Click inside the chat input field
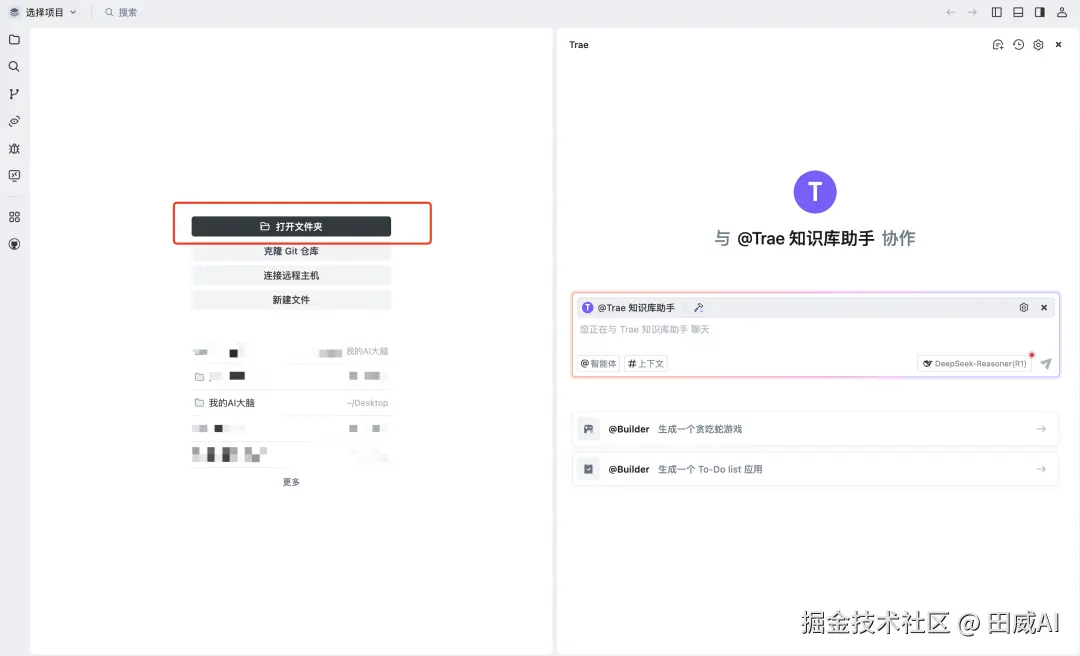 pos(750,329)
